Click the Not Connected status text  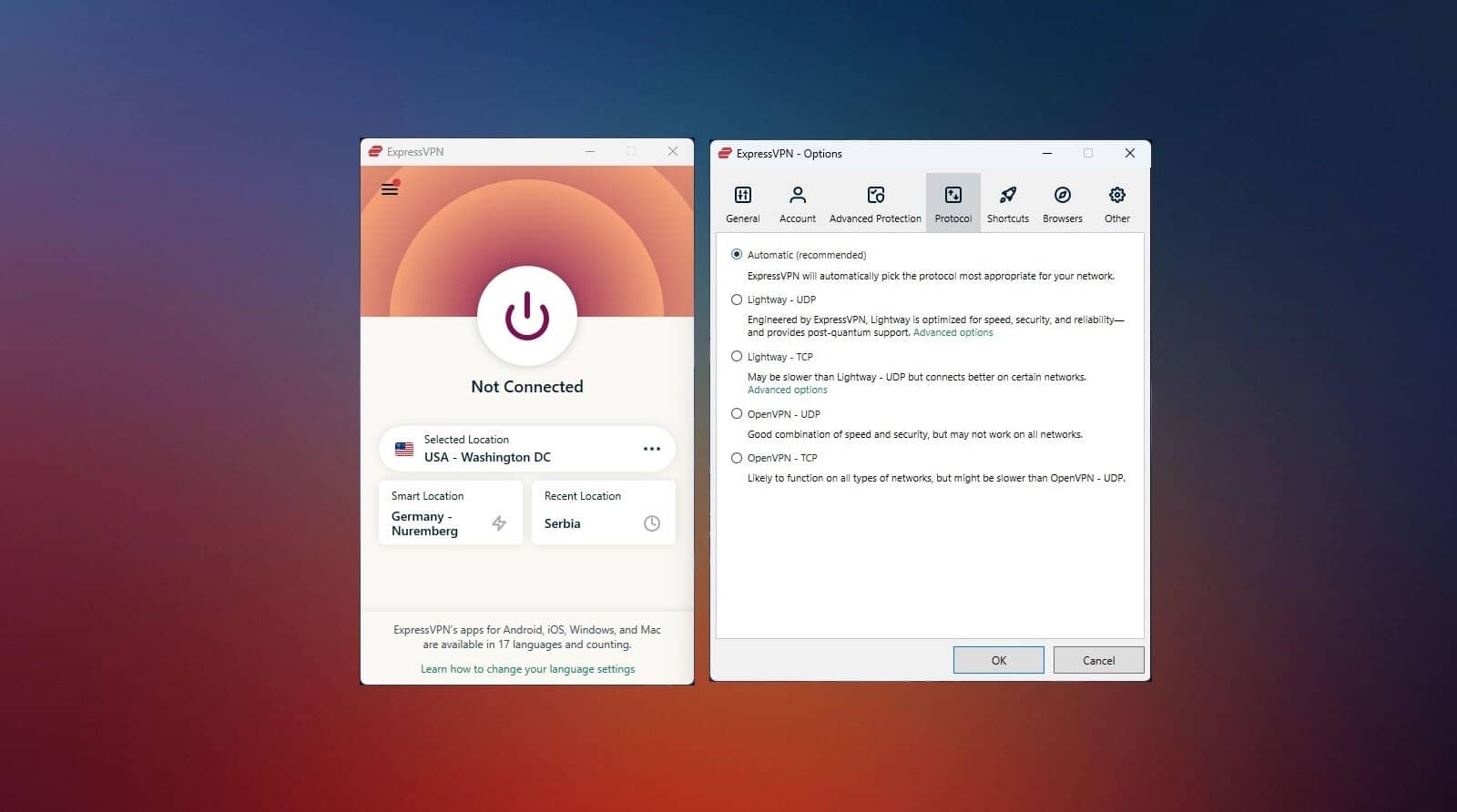pyautogui.click(x=527, y=386)
